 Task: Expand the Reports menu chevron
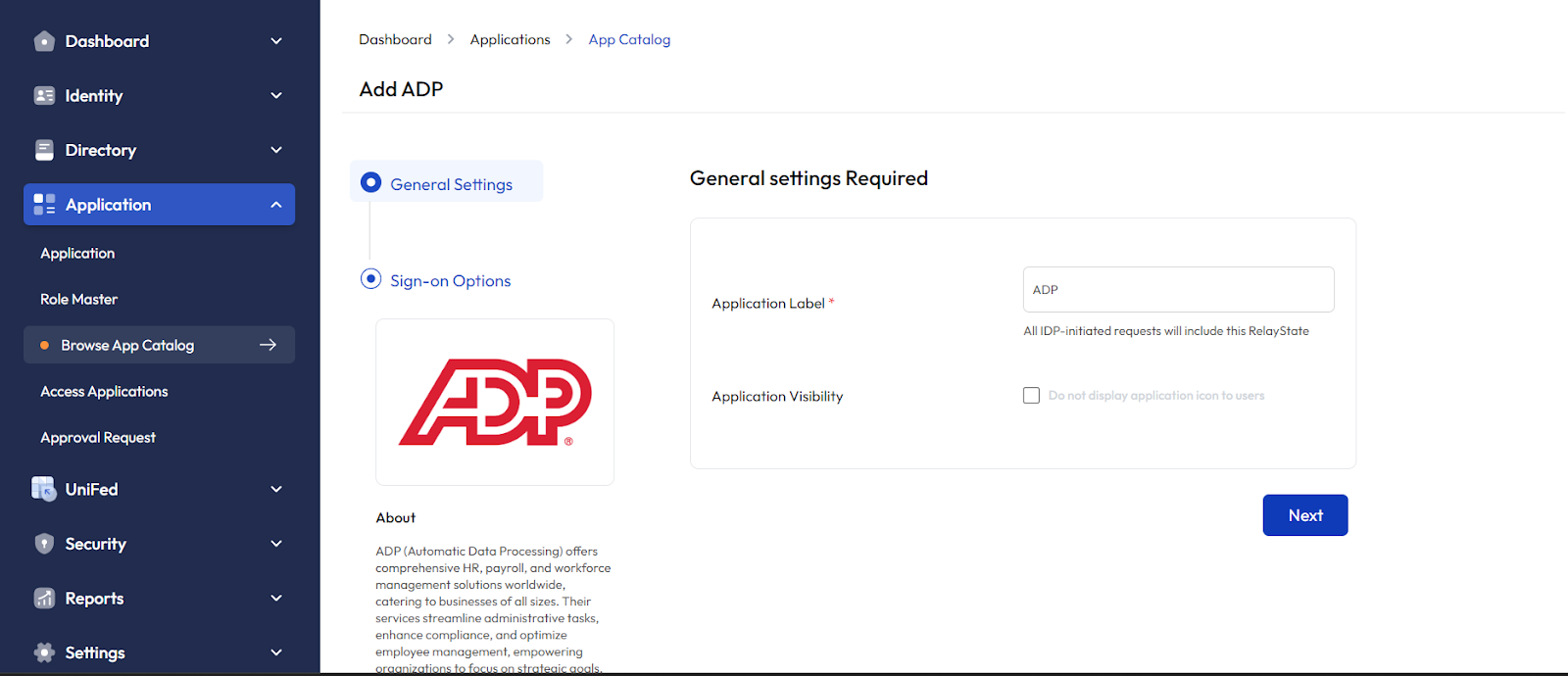click(276, 598)
